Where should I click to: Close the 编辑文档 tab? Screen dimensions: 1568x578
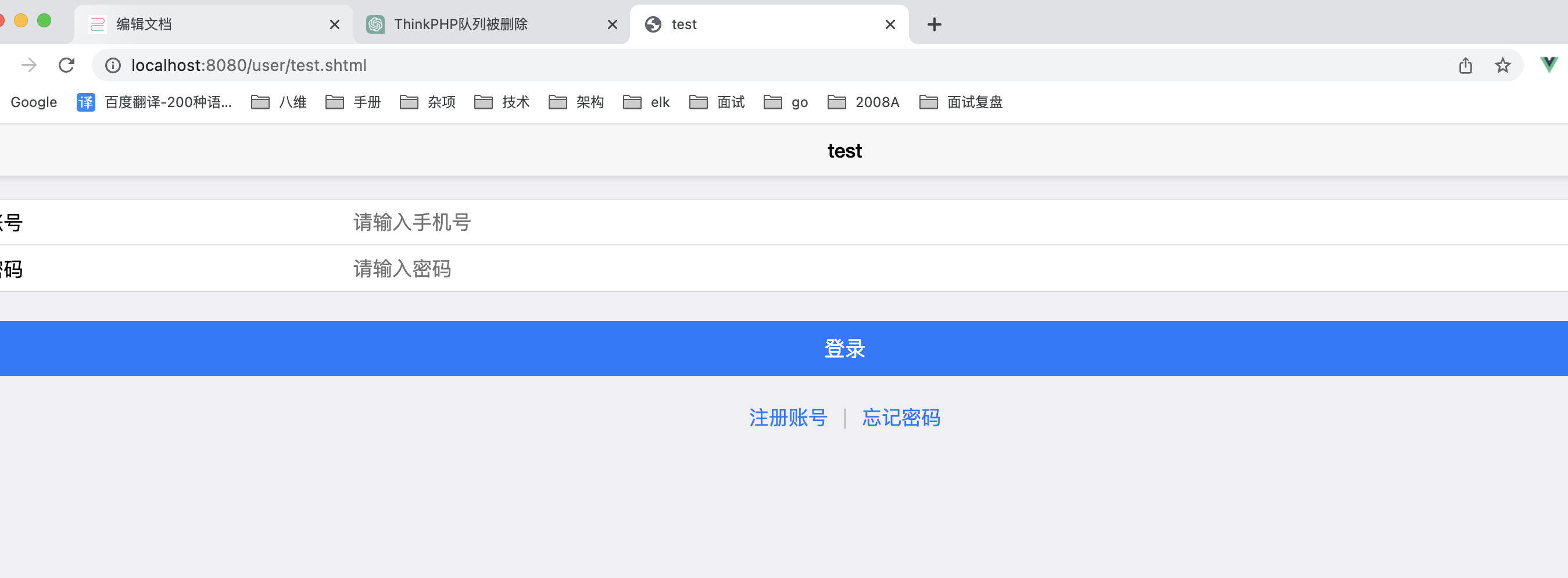click(334, 24)
